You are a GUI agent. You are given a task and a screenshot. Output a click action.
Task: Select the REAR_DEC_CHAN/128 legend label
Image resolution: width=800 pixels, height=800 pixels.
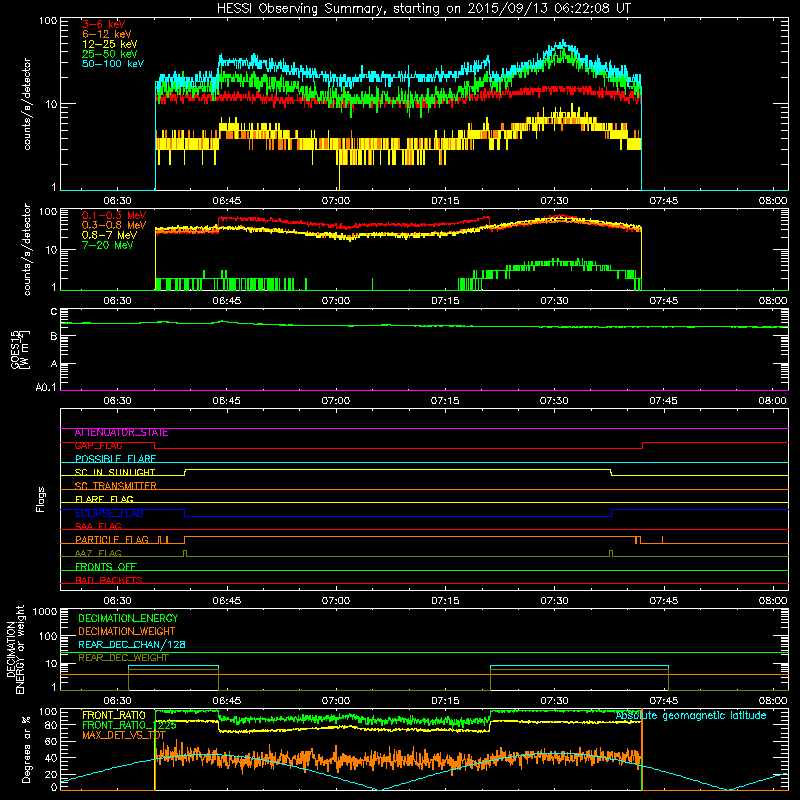coord(132,645)
